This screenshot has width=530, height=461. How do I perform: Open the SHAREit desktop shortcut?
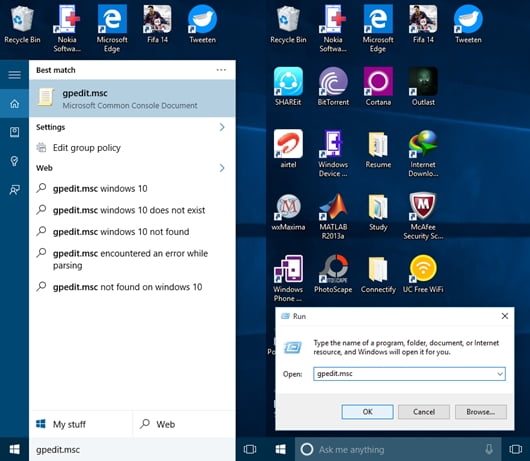click(288, 87)
